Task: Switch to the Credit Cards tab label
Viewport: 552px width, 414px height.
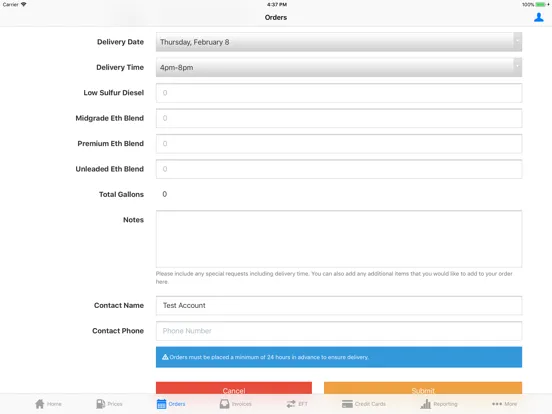Action: pyautogui.click(x=370, y=404)
